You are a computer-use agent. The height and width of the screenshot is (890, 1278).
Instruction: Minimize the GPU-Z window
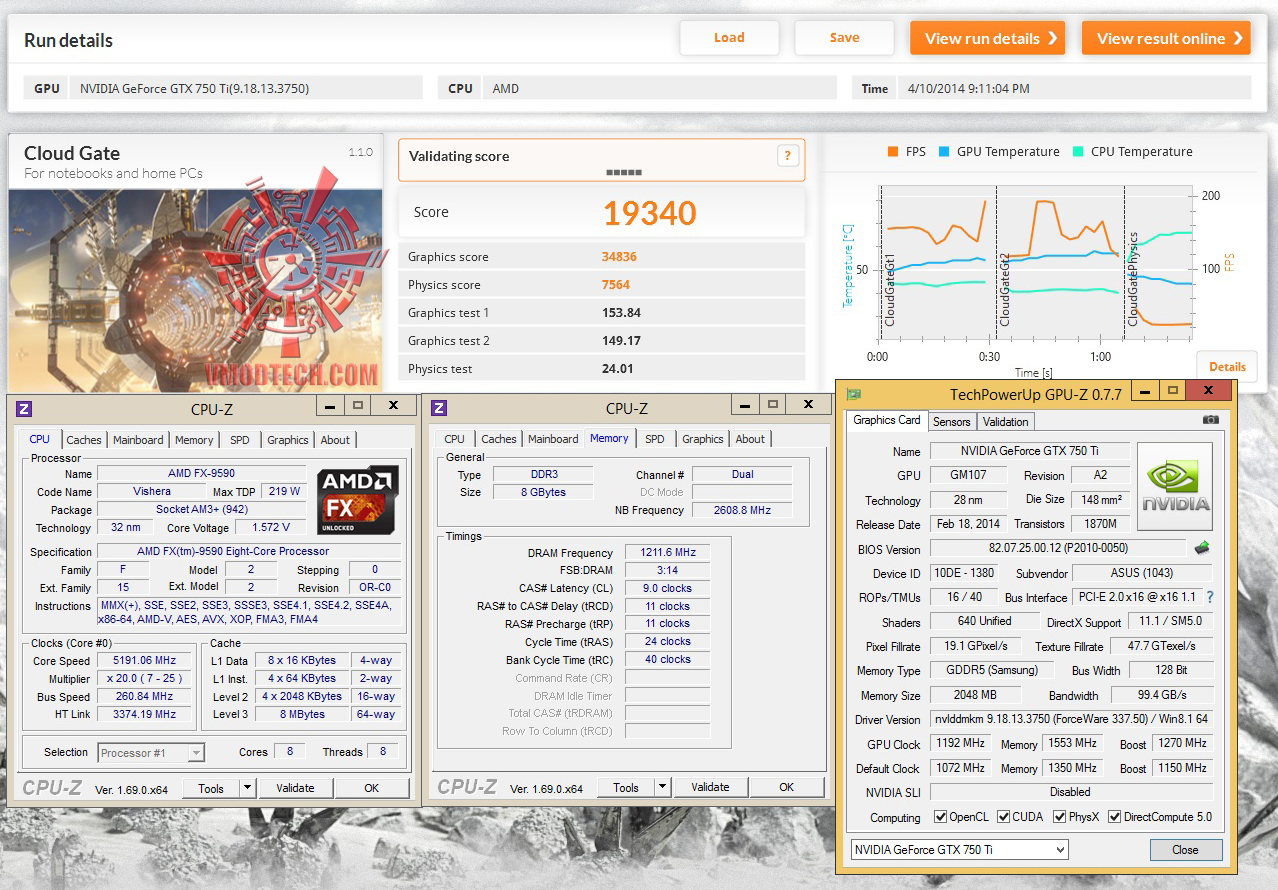(1146, 391)
